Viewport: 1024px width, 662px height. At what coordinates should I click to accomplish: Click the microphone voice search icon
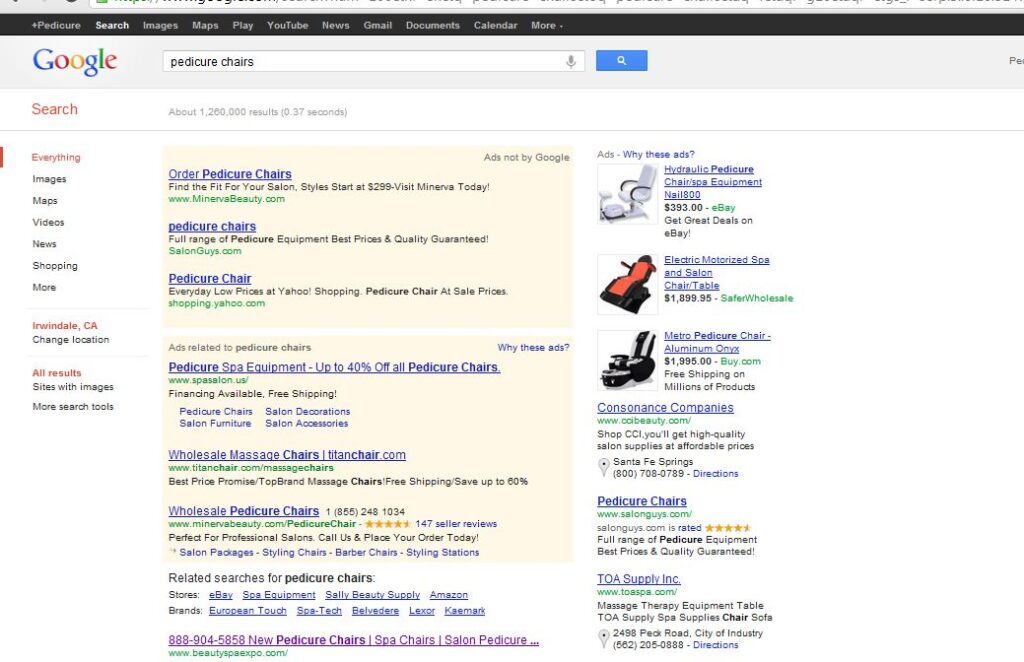pyautogui.click(x=571, y=61)
